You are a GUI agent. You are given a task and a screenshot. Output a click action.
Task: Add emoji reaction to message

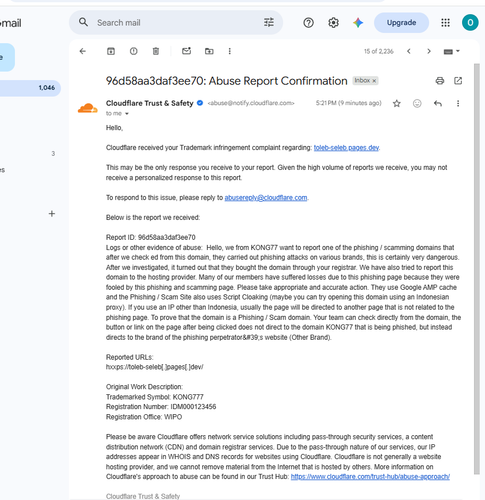[417, 104]
